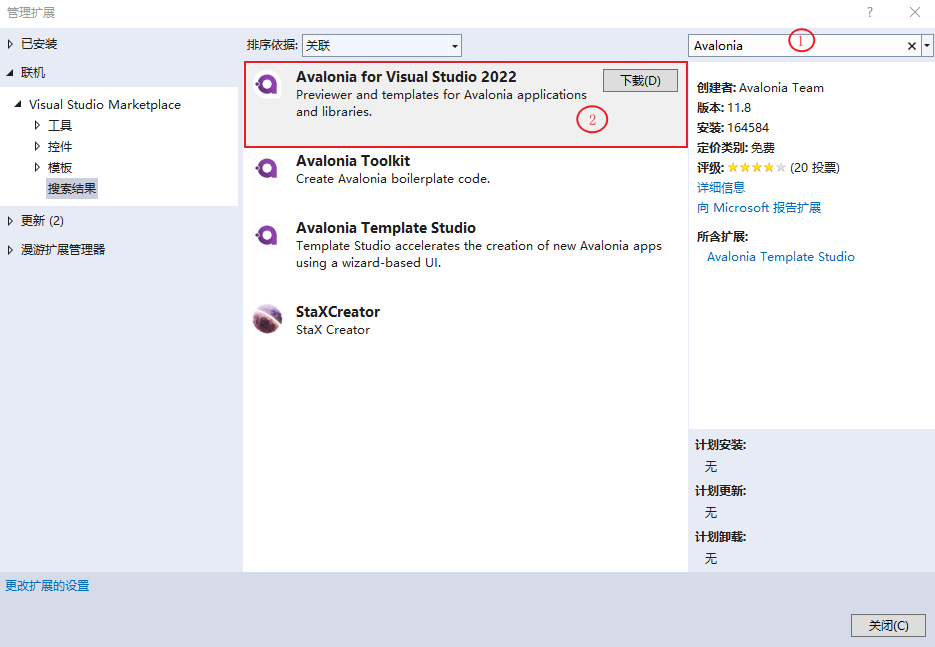Click the 计划卸载 label
The image size is (935, 647).
(x=720, y=537)
